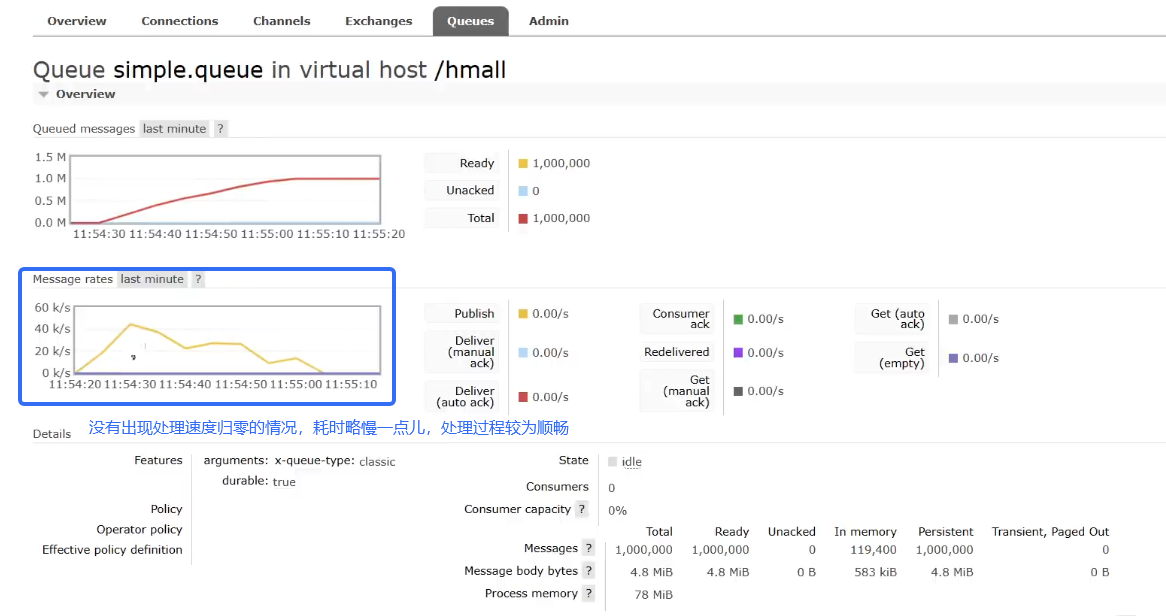Change Queued messages 'last minute' range
1166x616 pixels.
(174, 129)
